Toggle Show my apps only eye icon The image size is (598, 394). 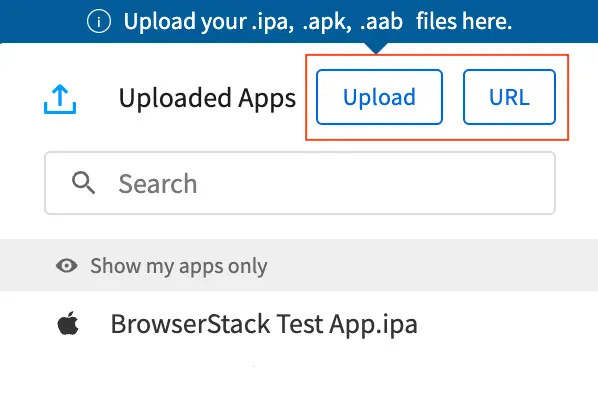67,265
